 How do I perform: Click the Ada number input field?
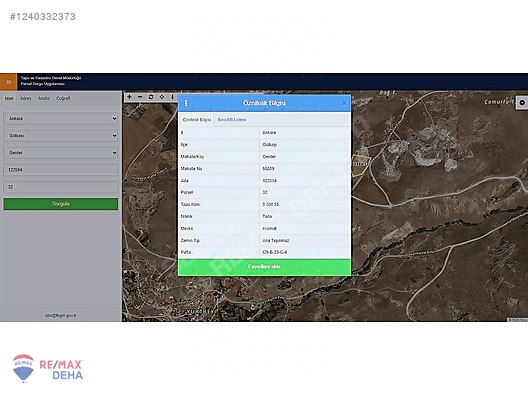click(x=61, y=170)
